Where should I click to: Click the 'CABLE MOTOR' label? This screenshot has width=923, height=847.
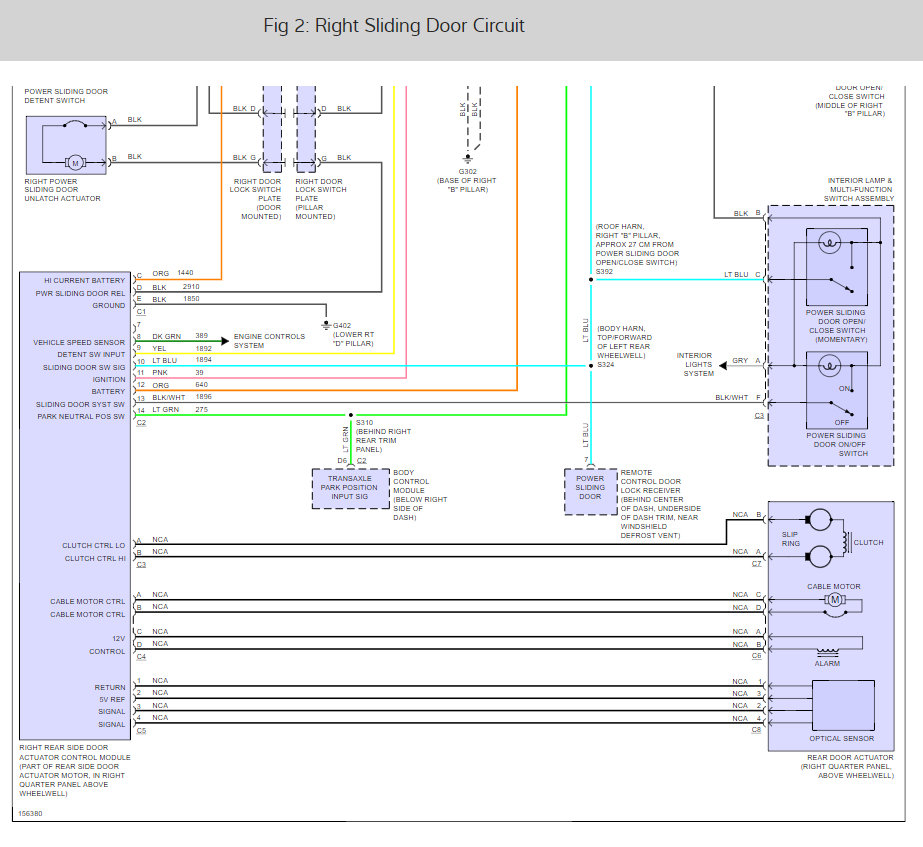tap(834, 586)
